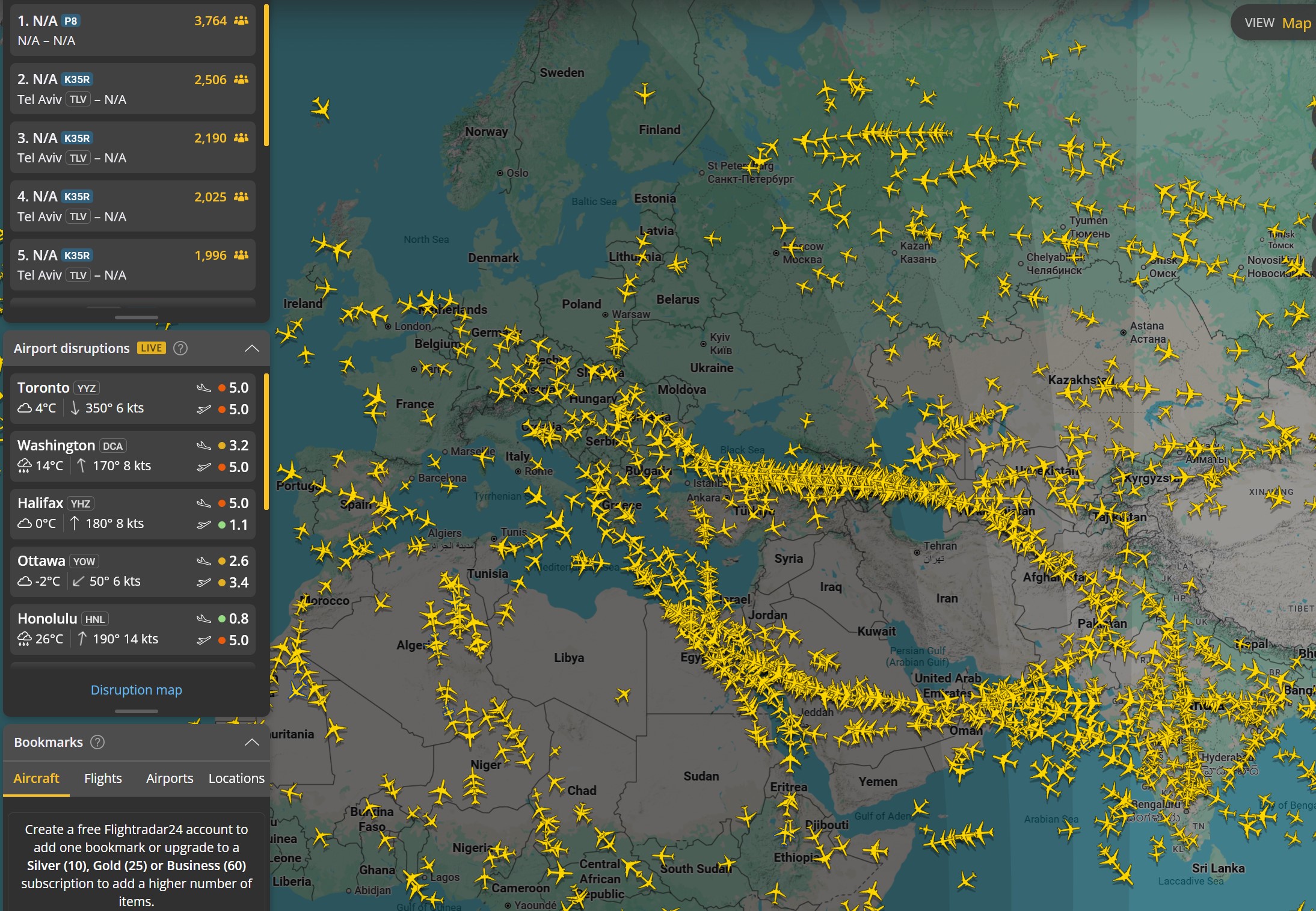1316x911 pixels.
Task: Click drag handle below most tracked list
Action: click(x=137, y=317)
